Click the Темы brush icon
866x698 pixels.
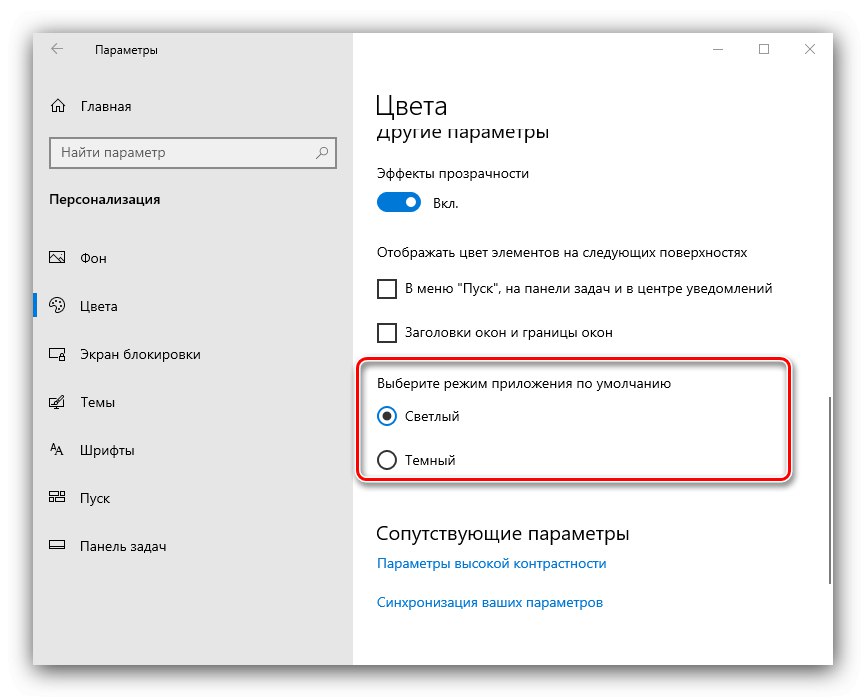pyautogui.click(x=58, y=402)
